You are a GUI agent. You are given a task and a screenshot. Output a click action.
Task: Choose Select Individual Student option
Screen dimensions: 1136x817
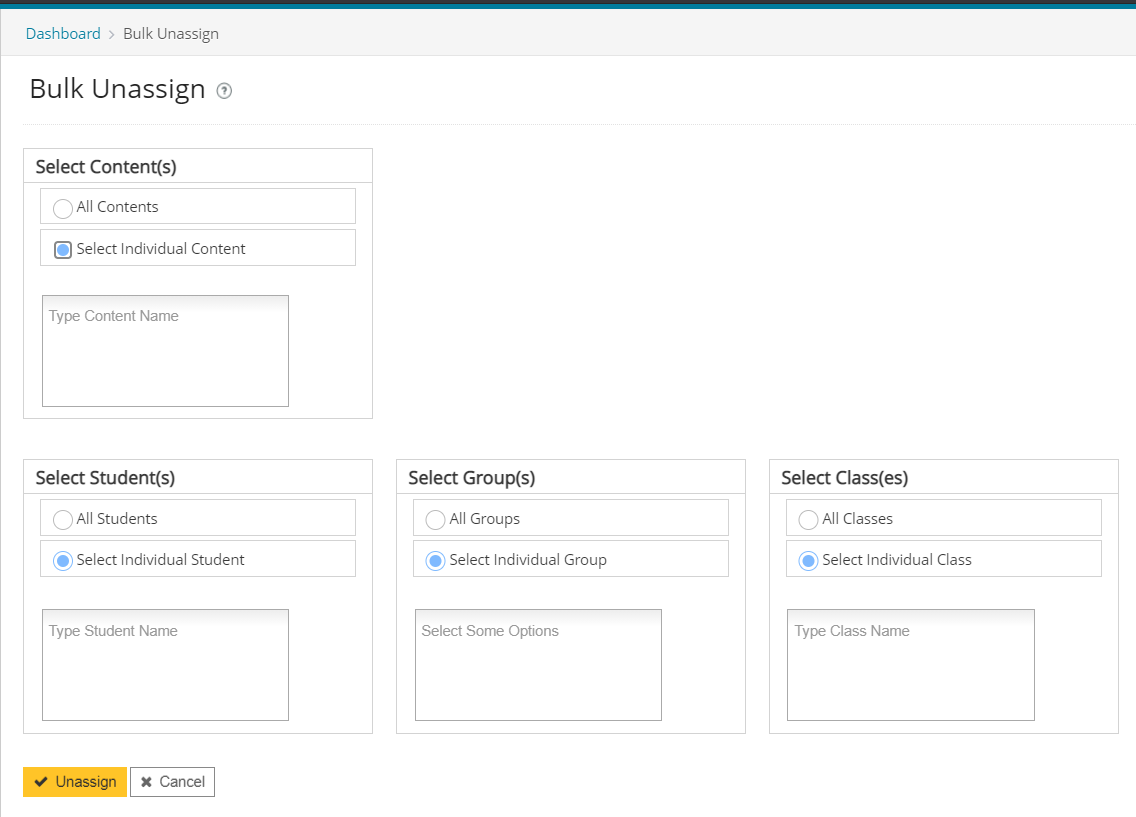coord(62,559)
